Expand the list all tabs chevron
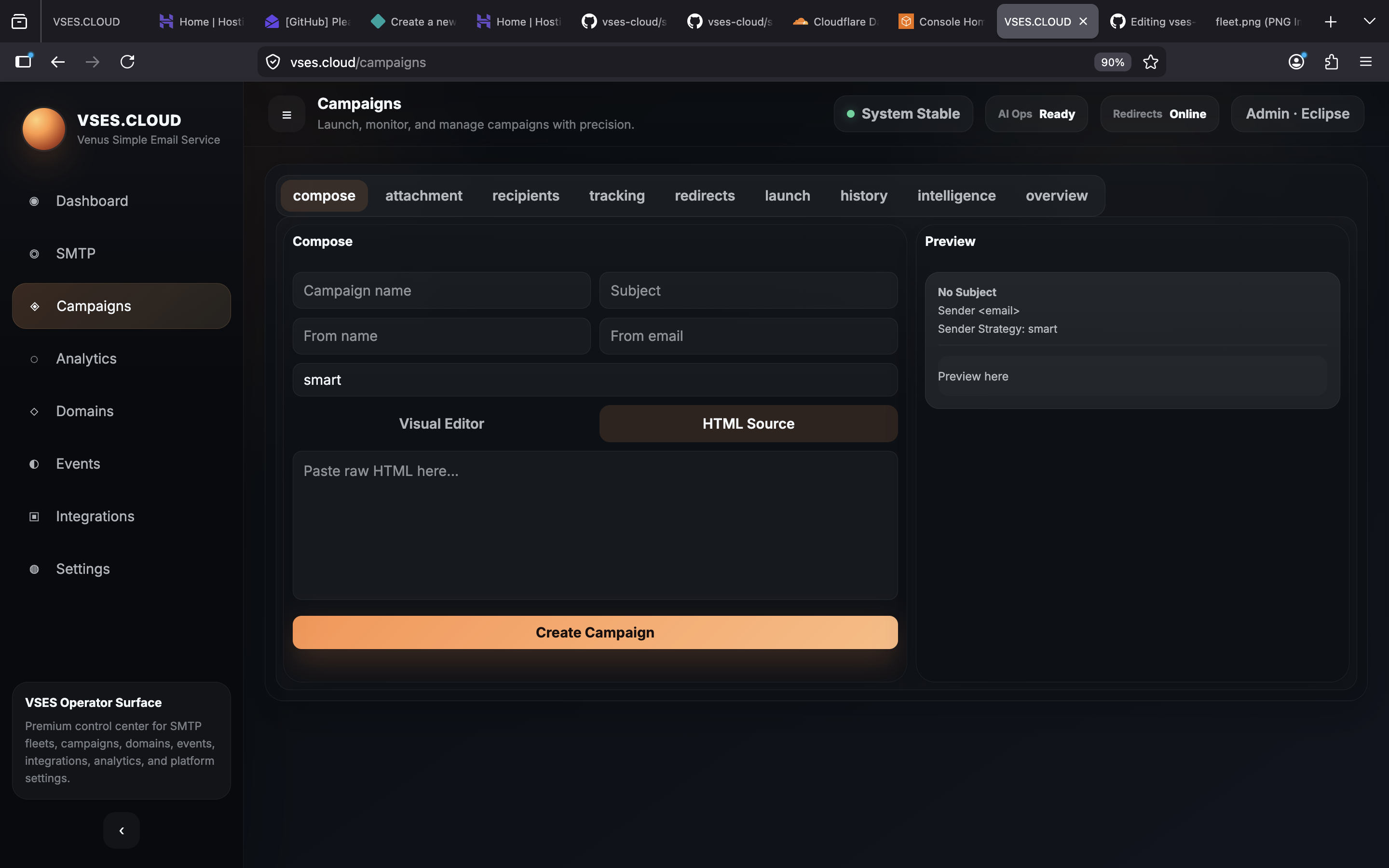The height and width of the screenshot is (868, 1389). [1370, 21]
